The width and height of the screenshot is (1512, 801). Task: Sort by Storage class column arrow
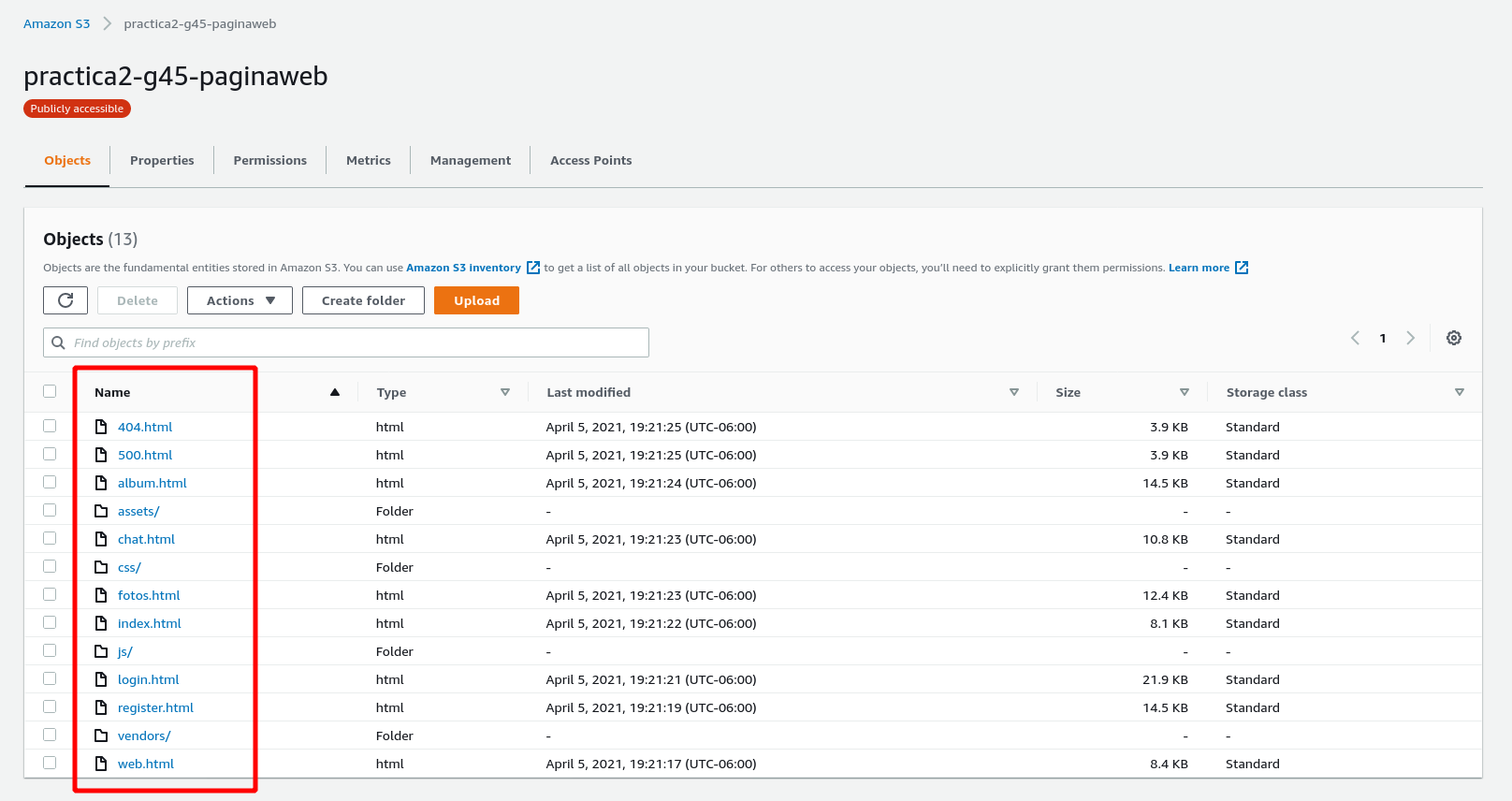(1460, 392)
